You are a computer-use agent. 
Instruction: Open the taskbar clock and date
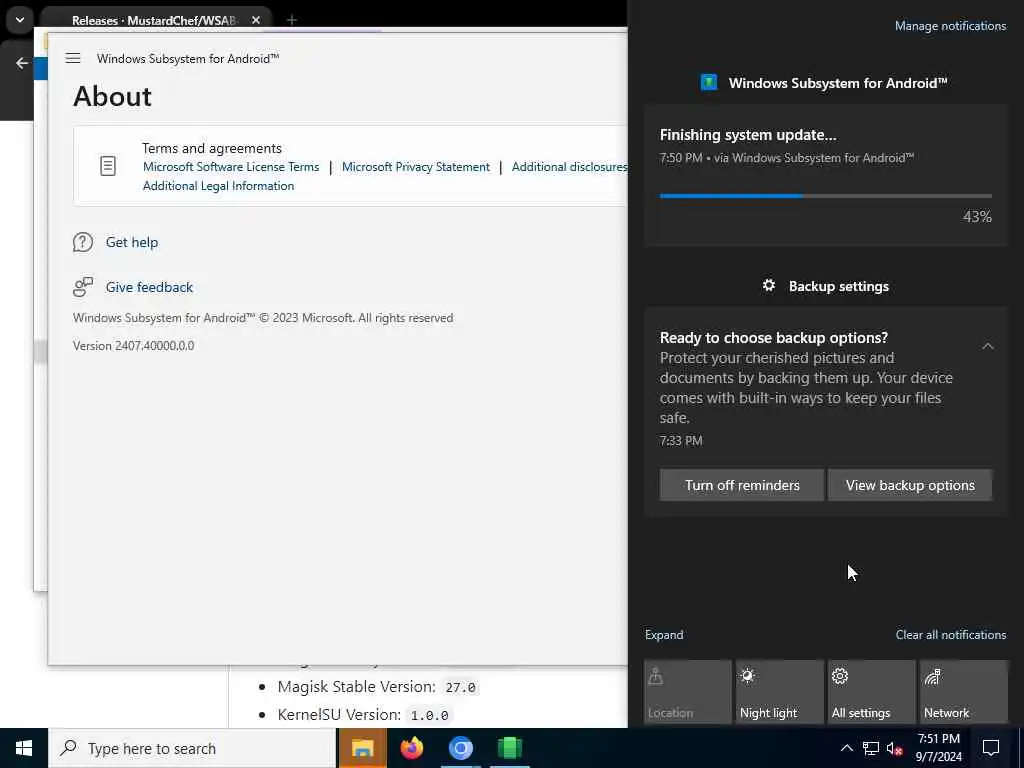point(938,748)
